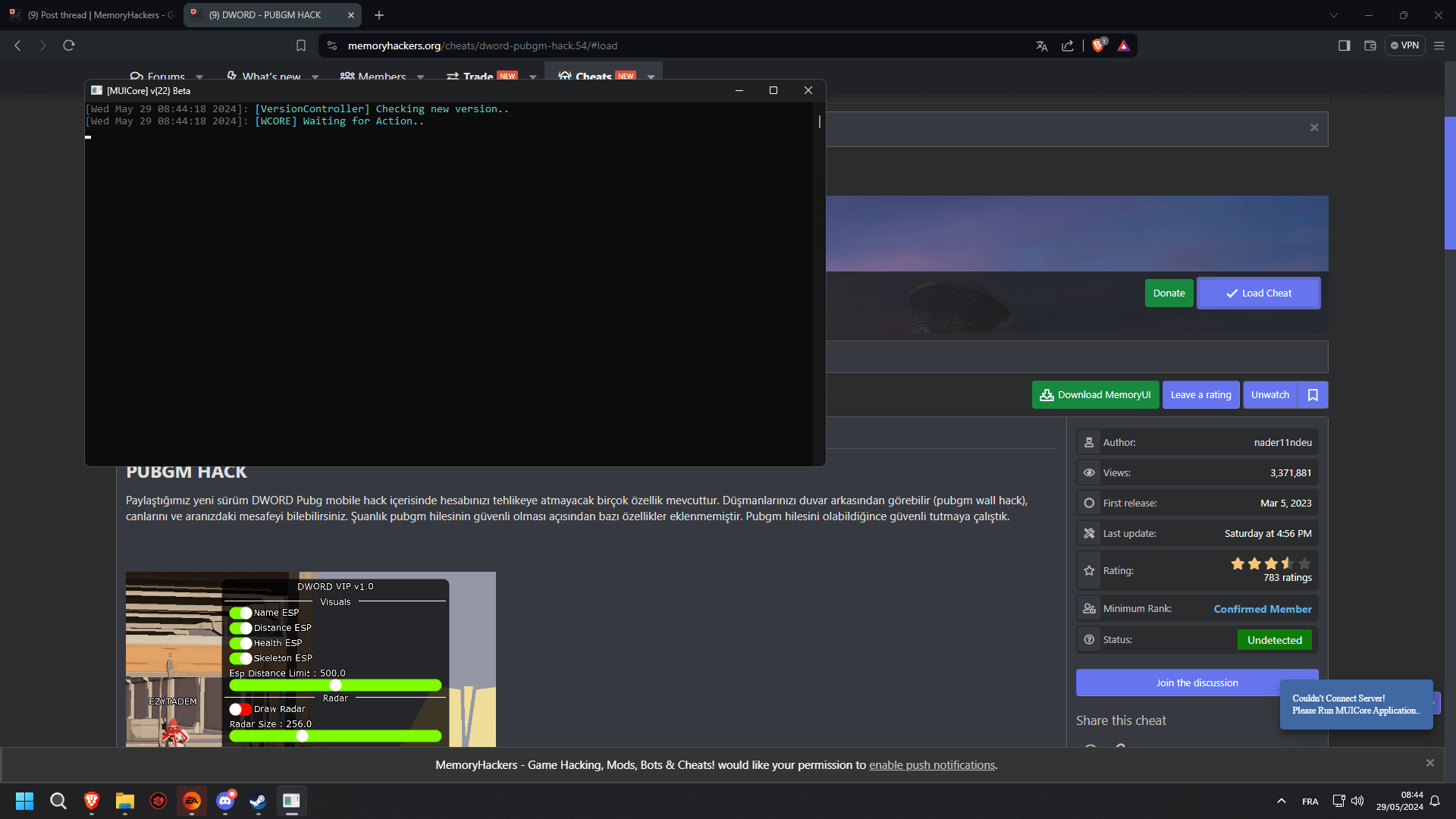Open Brave Shields lion icon
This screenshot has height=819, width=1456.
coord(1098,45)
